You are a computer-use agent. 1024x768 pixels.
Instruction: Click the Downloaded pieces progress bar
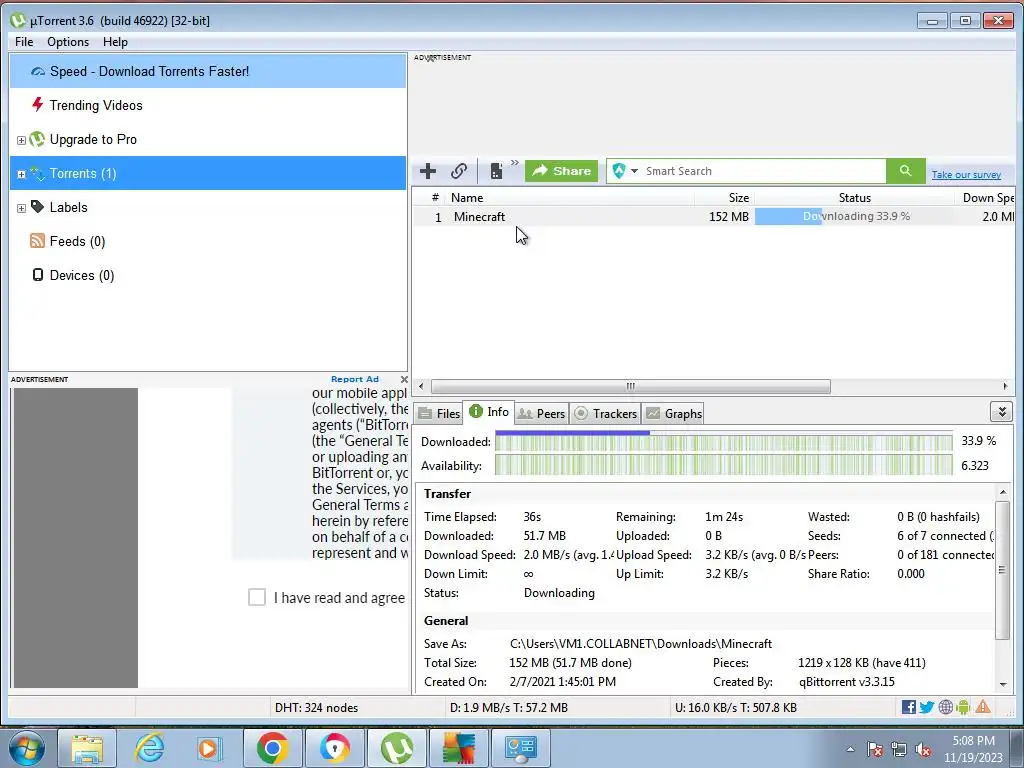[x=724, y=442]
